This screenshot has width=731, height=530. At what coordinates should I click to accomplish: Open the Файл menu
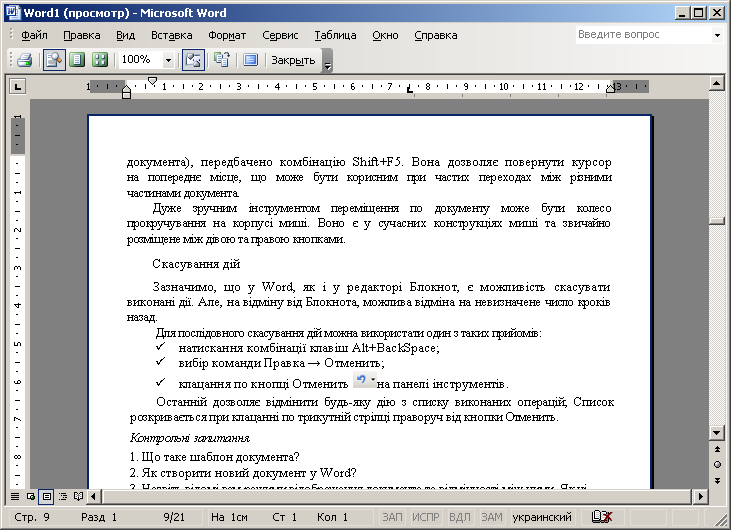pyautogui.click(x=34, y=35)
